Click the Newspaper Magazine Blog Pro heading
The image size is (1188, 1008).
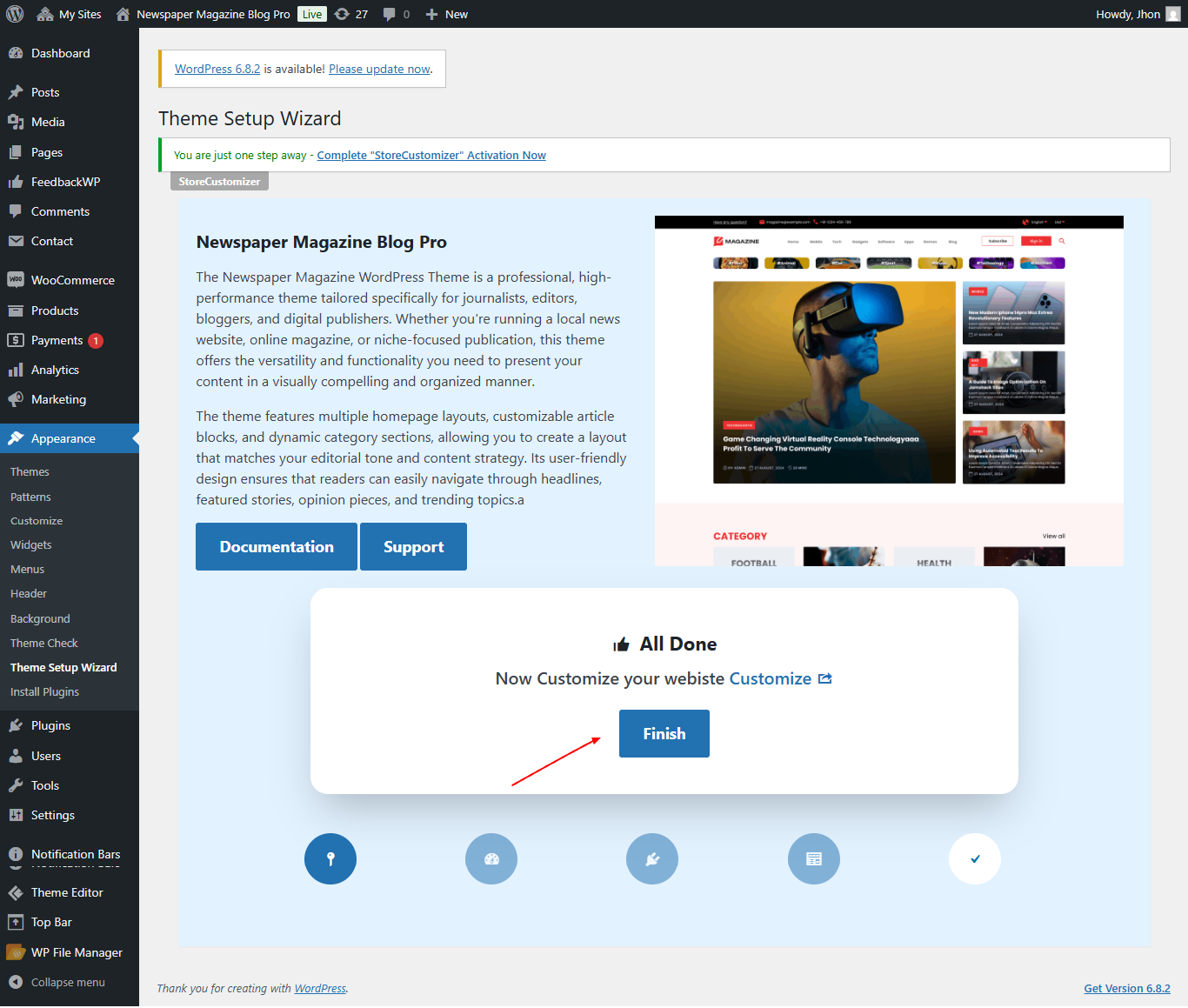point(322,242)
